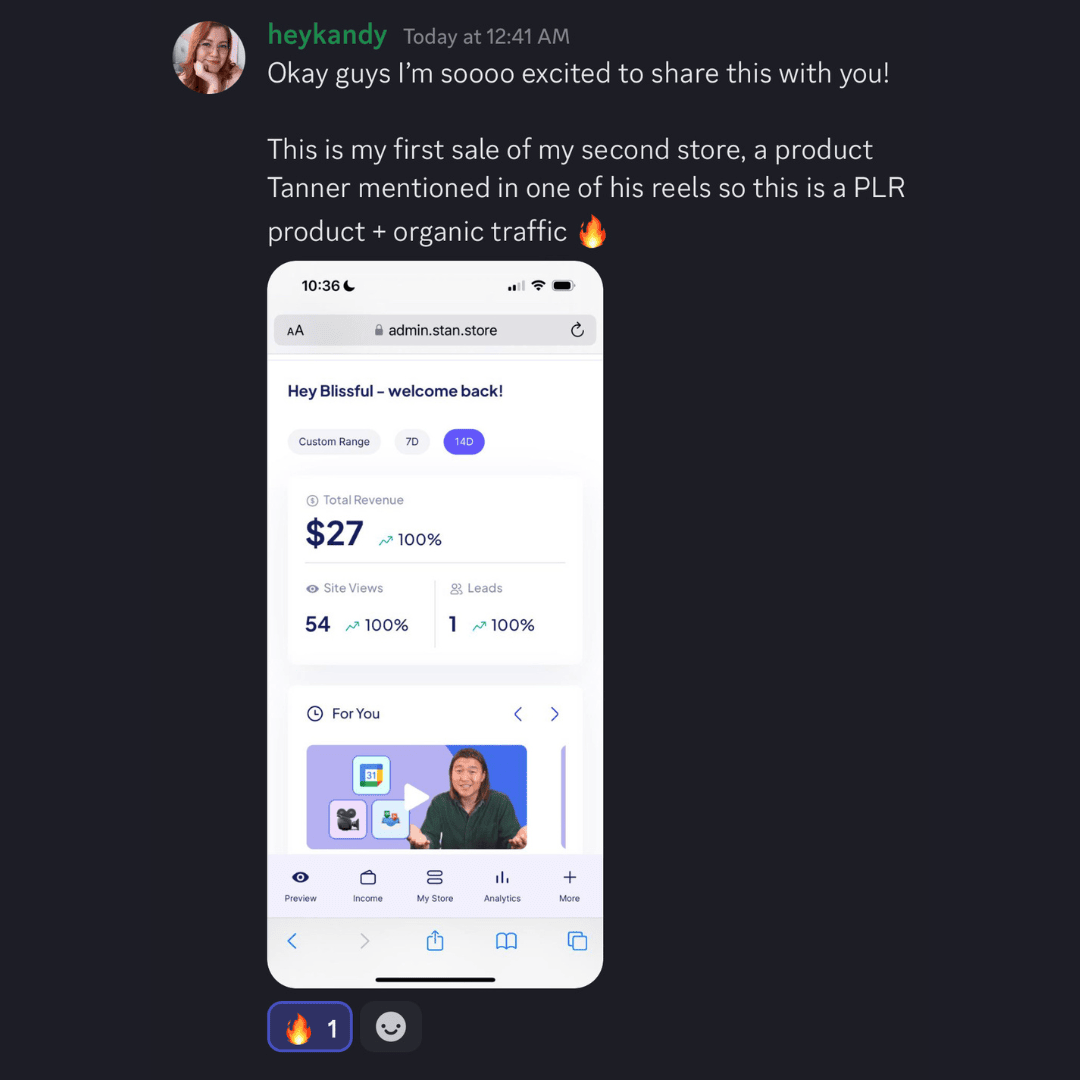Open the Safari tabs overview icon
Viewport: 1080px width, 1080px height.
pyautogui.click(x=577, y=941)
